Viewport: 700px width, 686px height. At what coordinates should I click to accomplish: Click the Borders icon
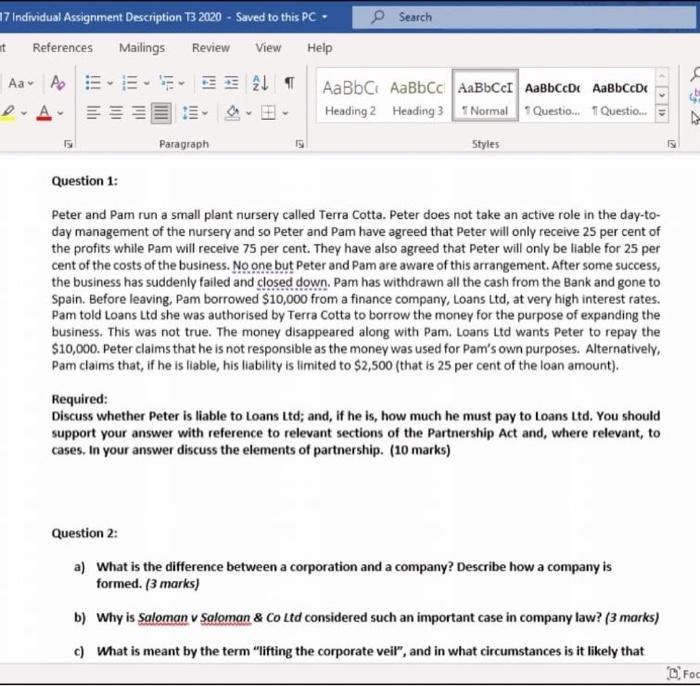[x=268, y=112]
